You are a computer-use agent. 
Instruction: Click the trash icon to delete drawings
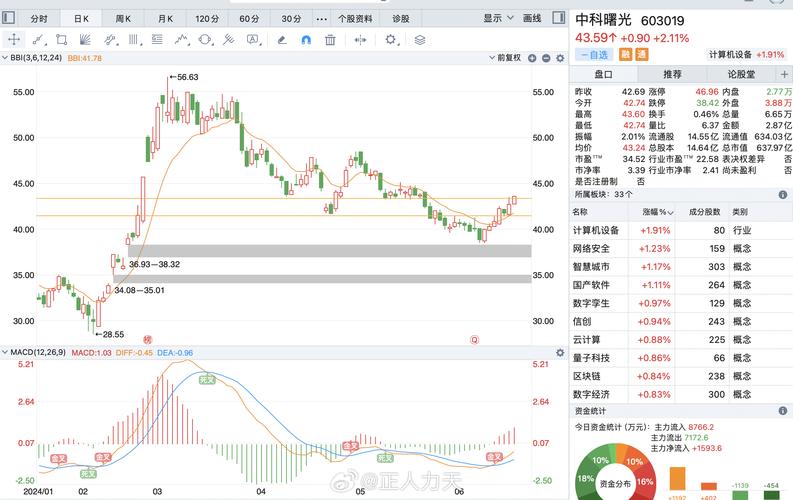[329, 40]
